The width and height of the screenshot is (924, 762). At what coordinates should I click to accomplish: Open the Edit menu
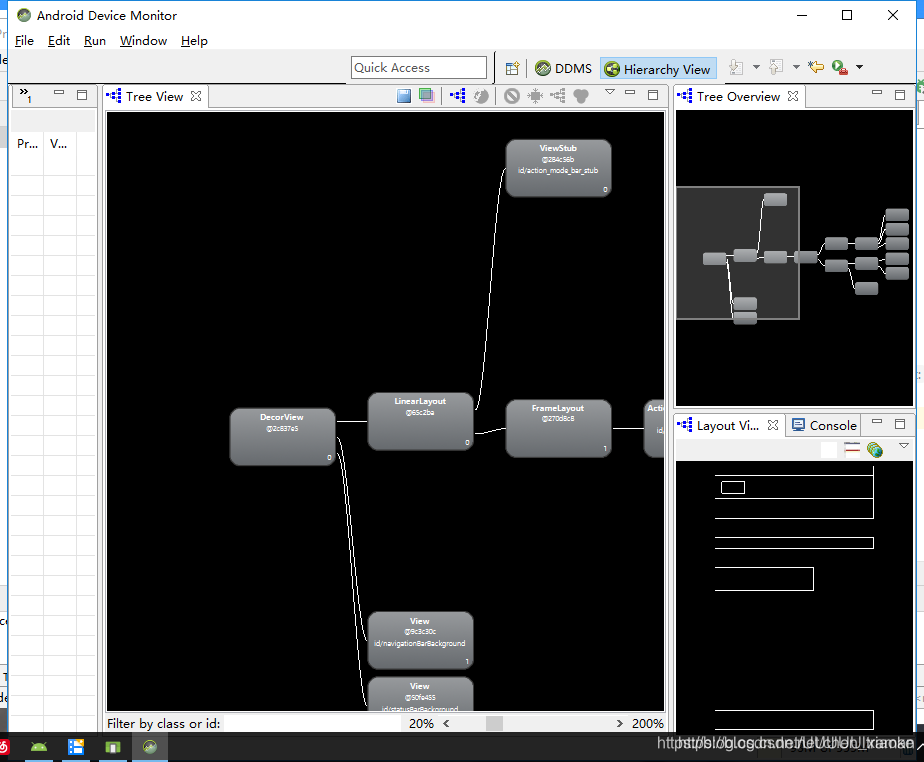(59, 41)
